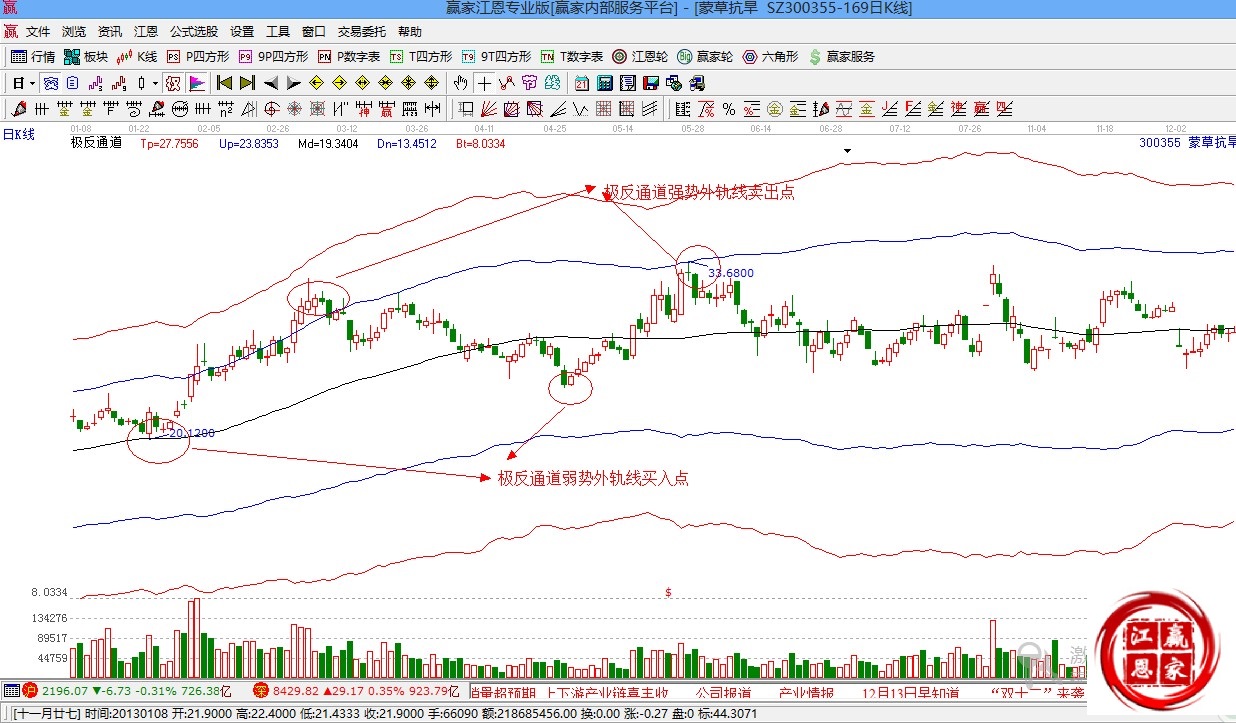Click the red floppy disk save icon
Image resolution: width=1236 pixels, height=723 pixels.
(651, 83)
